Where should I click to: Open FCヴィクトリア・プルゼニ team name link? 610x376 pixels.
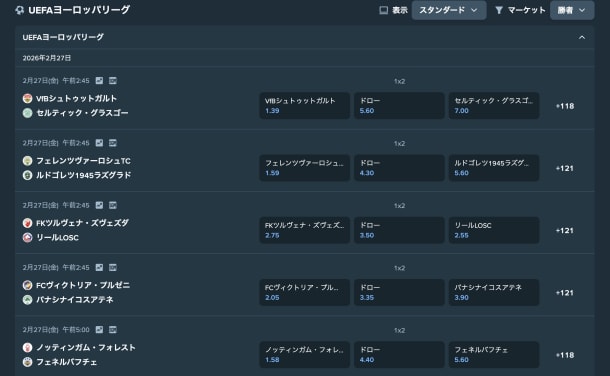83,285
